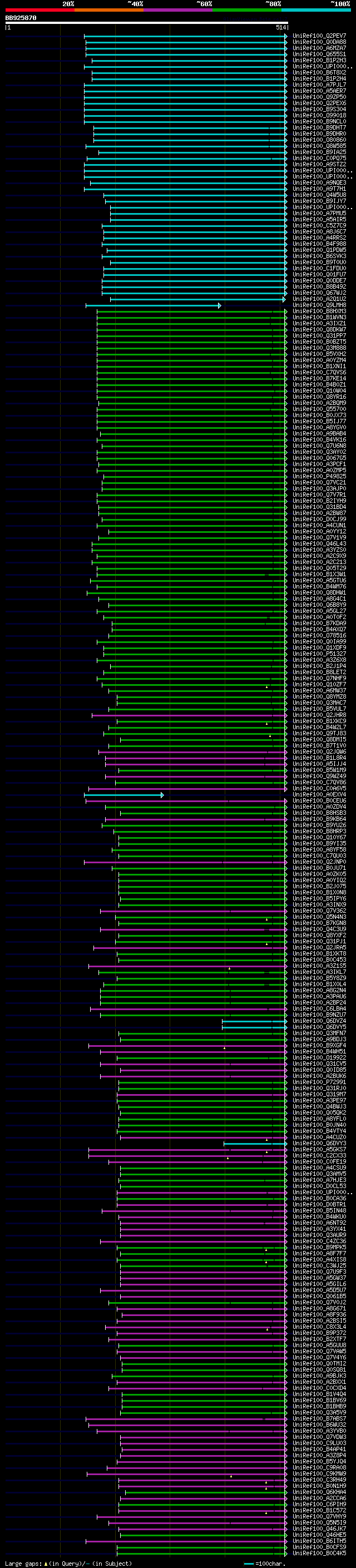Image resolution: width=356 pixels, height=1568 pixels.
Task: Open hit UniRef100_A6MZA7
Action: coord(319,48)
